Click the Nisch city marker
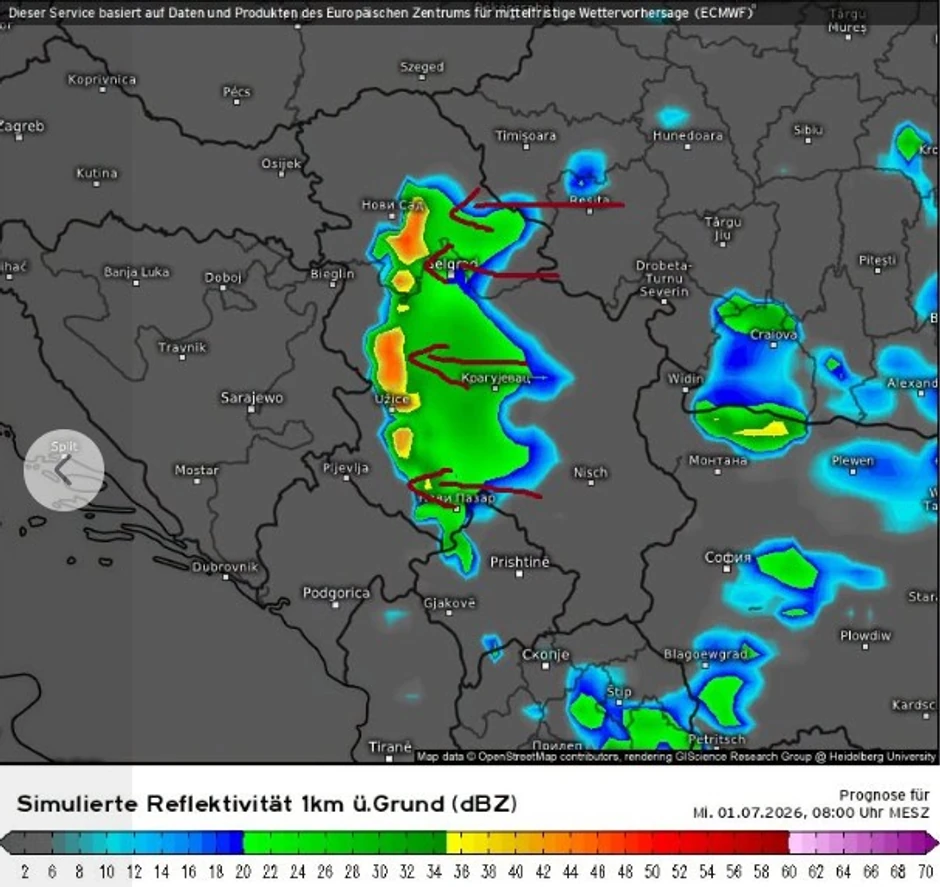 click(590, 482)
